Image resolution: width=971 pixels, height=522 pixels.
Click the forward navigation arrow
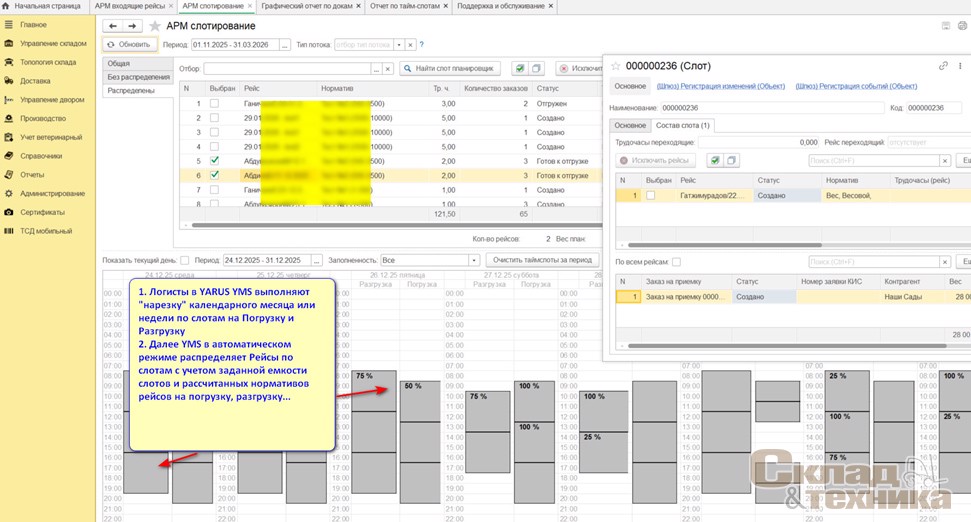point(132,26)
